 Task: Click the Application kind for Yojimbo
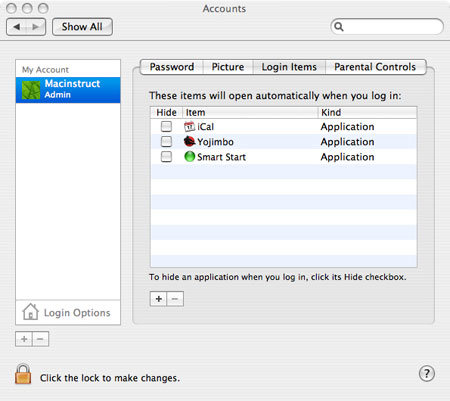tap(347, 142)
